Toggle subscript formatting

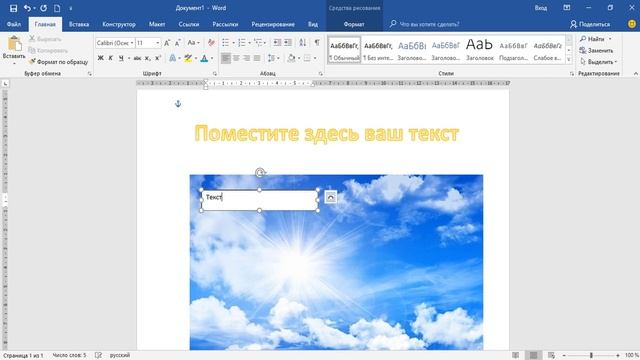[x=148, y=58]
